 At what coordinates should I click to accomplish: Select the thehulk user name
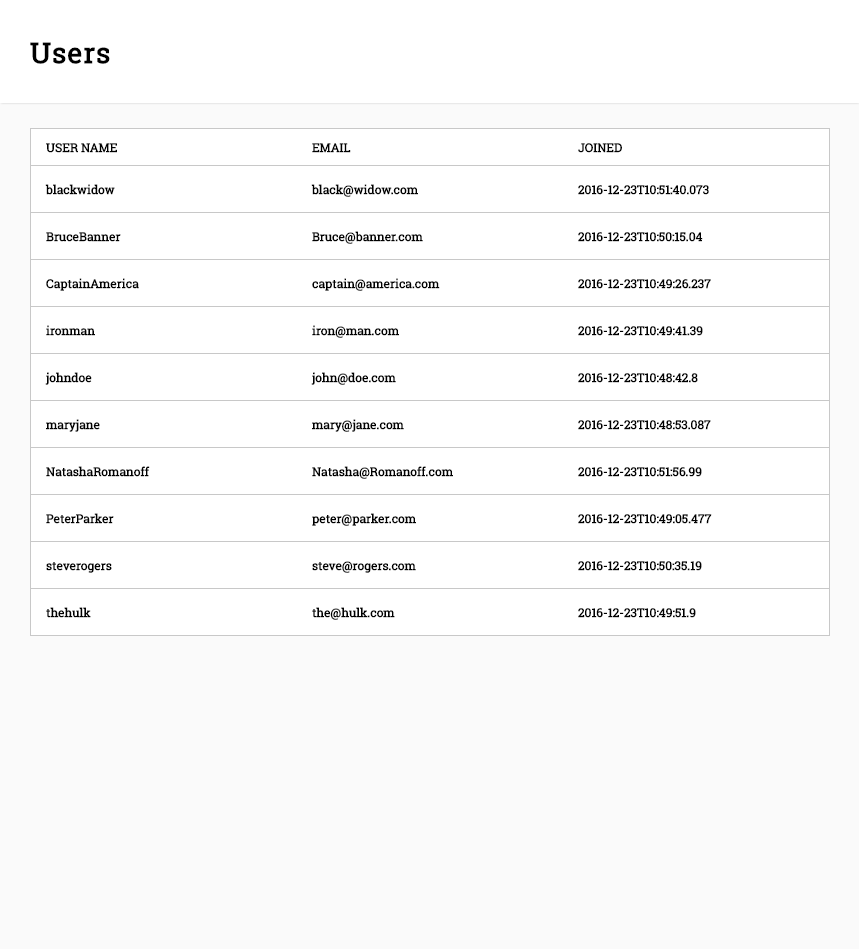(68, 613)
